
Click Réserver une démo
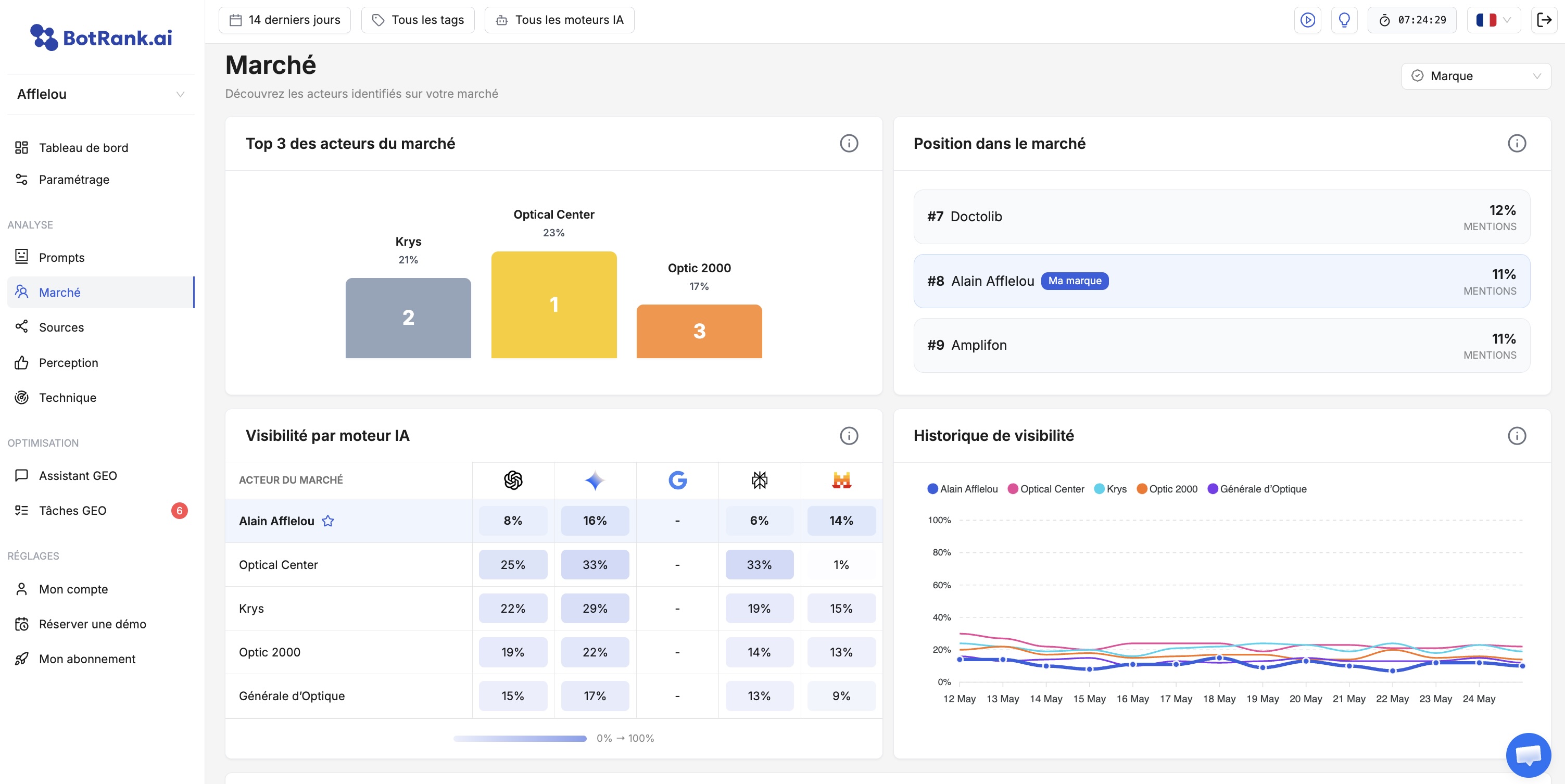coord(101,624)
